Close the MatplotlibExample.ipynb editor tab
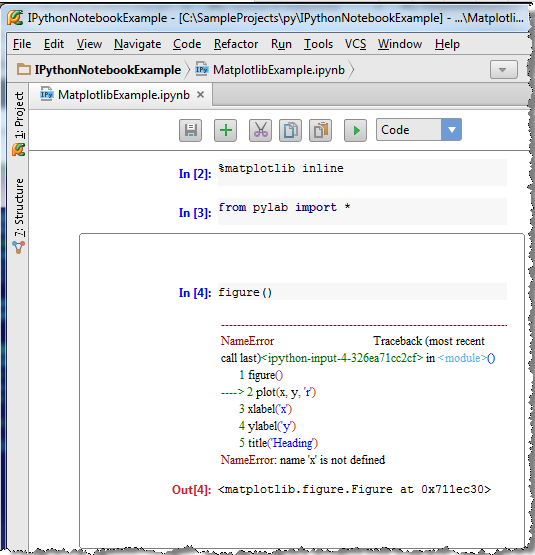535x555 pixels. (x=200, y=95)
